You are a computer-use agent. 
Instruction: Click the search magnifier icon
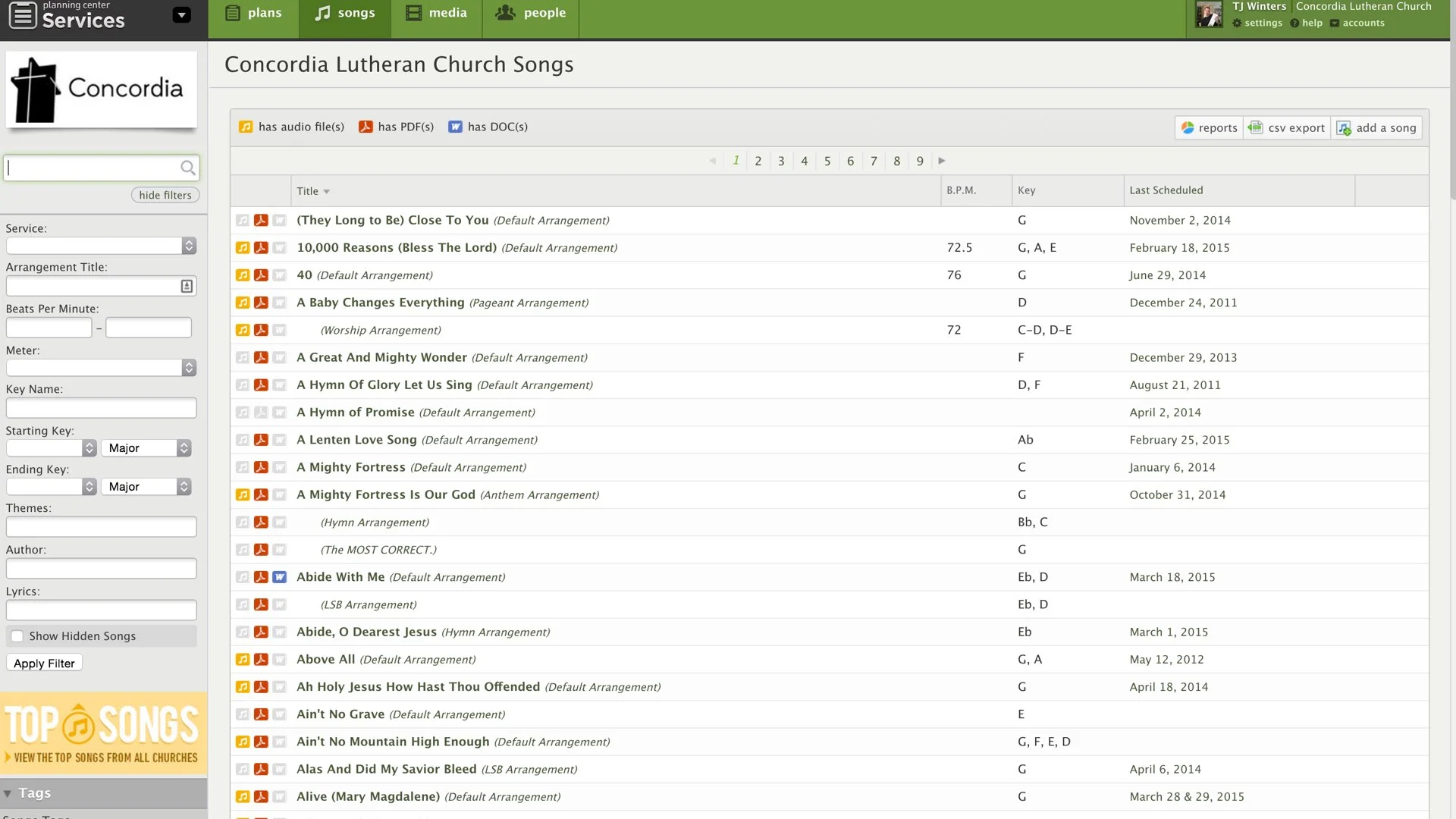187,168
